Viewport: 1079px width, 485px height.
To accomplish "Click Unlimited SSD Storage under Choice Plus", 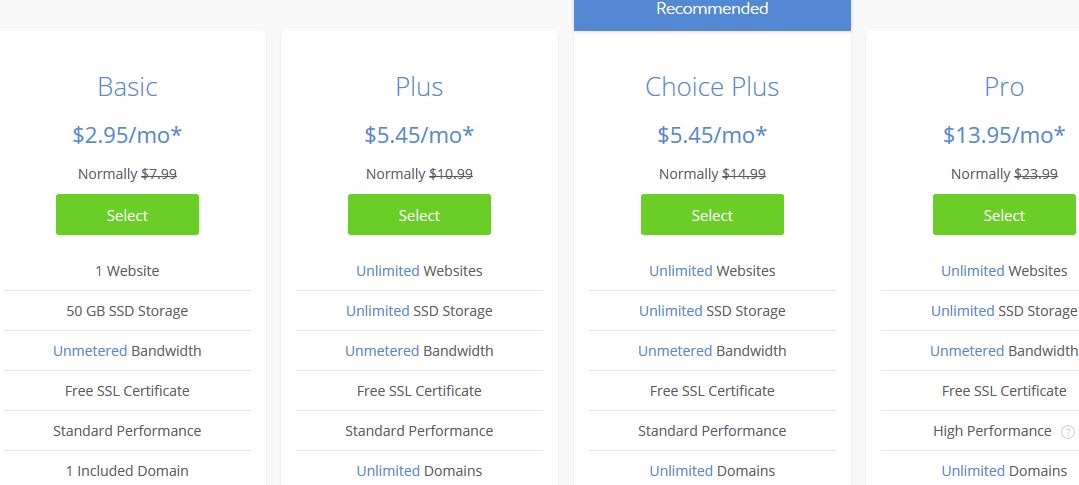I will coord(712,311).
